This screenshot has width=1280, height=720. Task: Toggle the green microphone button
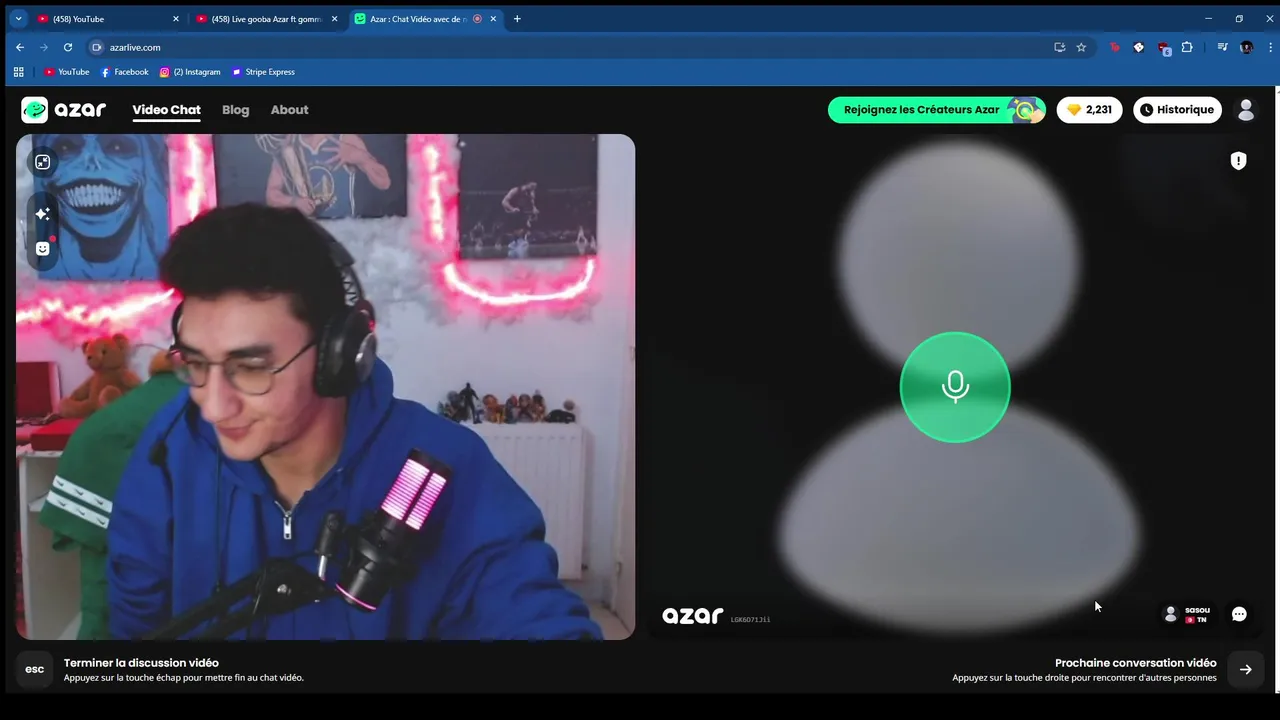[x=955, y=387]
